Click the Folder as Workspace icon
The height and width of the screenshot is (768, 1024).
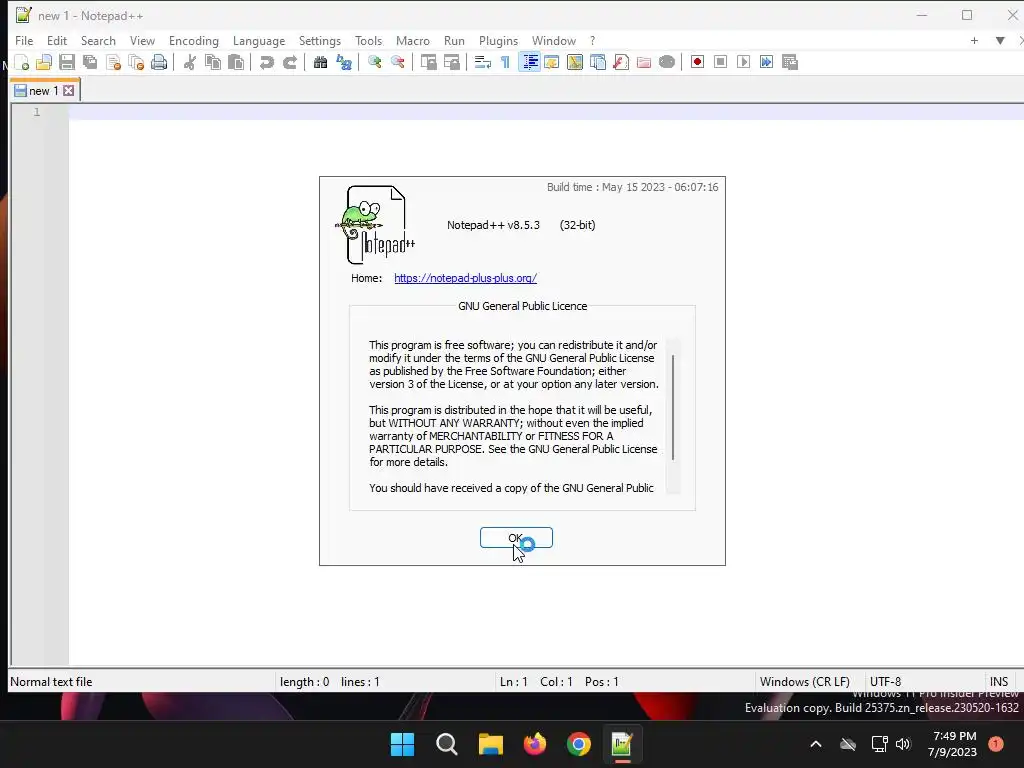[643, 62]
